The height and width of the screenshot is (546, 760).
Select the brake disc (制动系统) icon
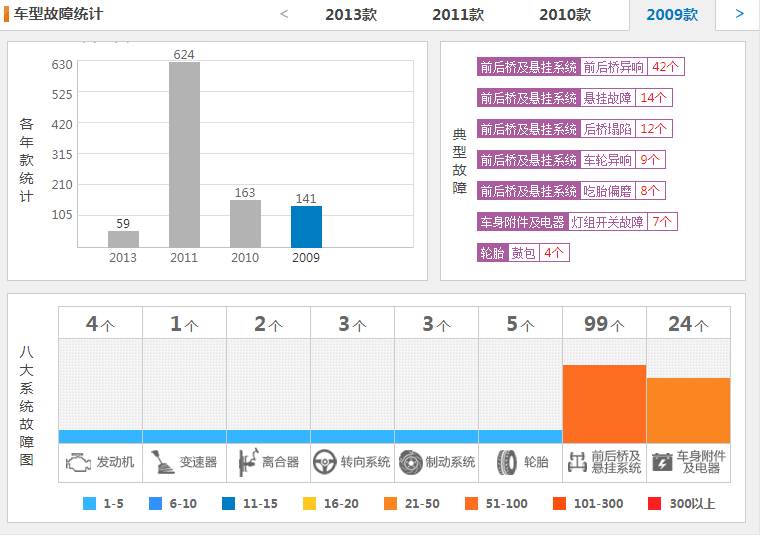coord(410,462)
